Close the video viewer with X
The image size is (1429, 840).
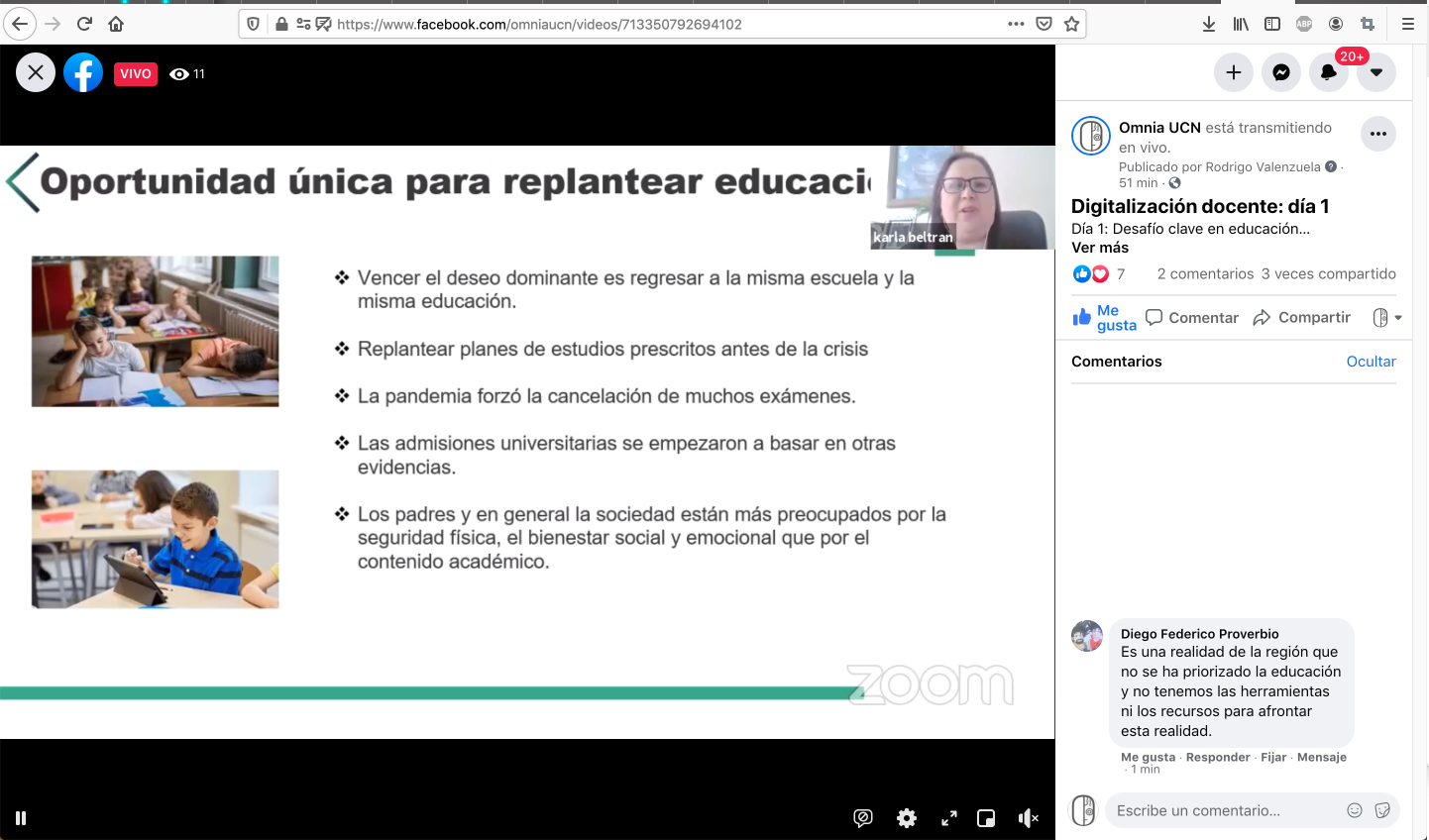(x=36, y=72)
